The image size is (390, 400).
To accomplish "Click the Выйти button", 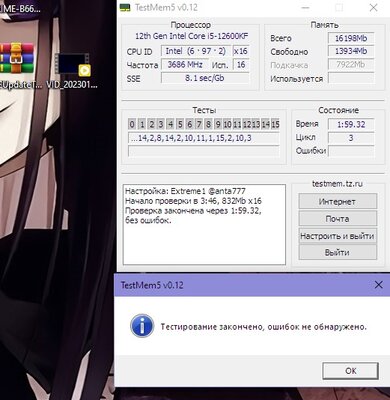I will coord(337,253).
